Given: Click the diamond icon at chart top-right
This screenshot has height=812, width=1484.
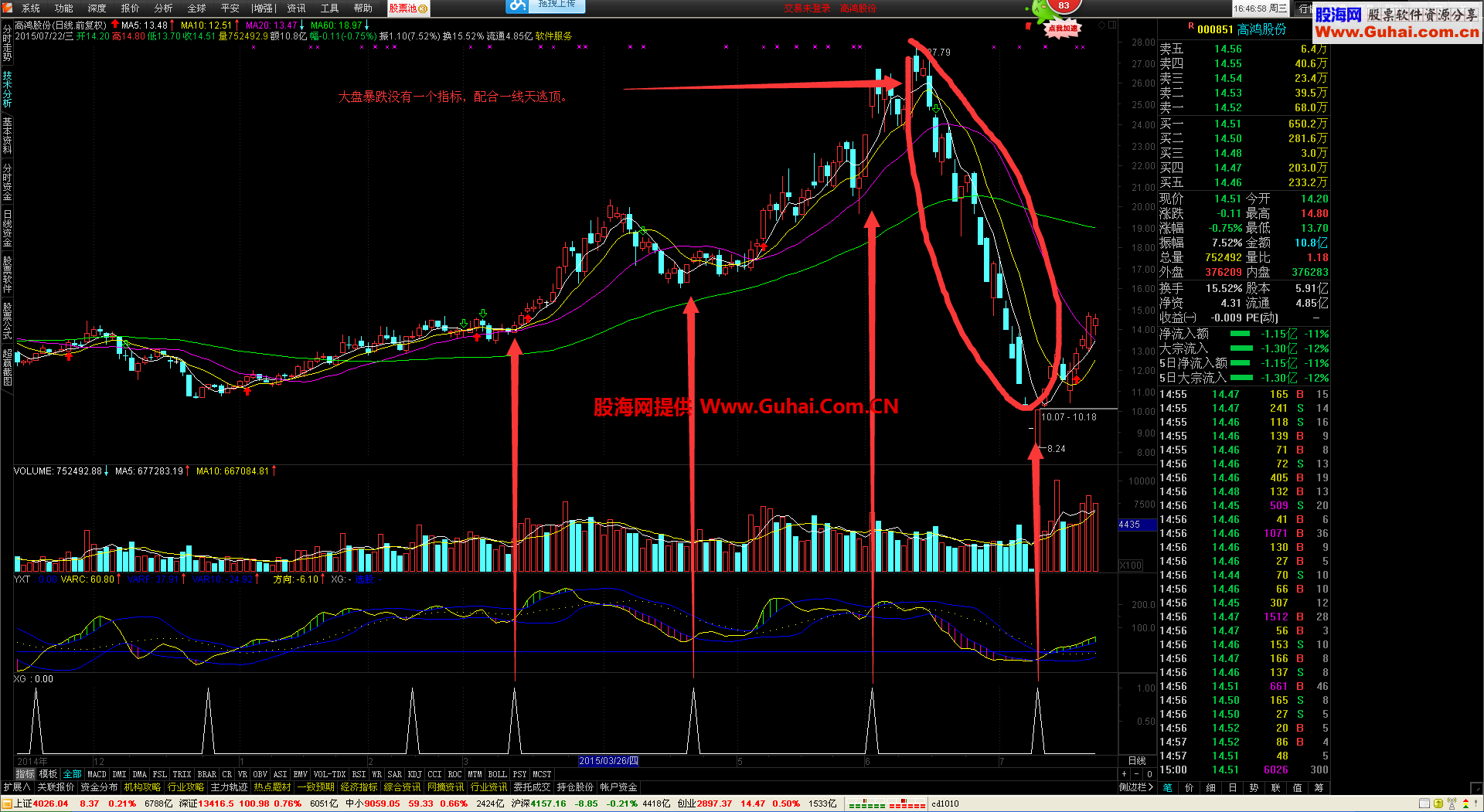Looking at the screenshot, I should pos(1101,25).
